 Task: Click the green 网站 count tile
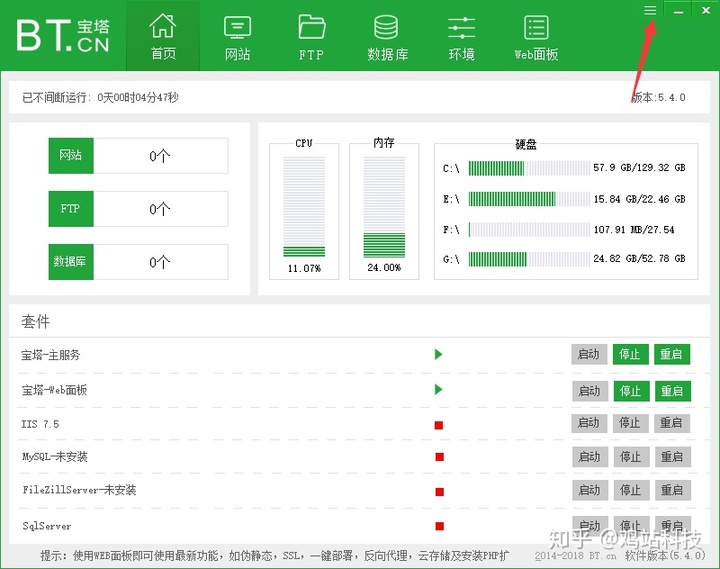pyautogui.click(x=71, y=156)
